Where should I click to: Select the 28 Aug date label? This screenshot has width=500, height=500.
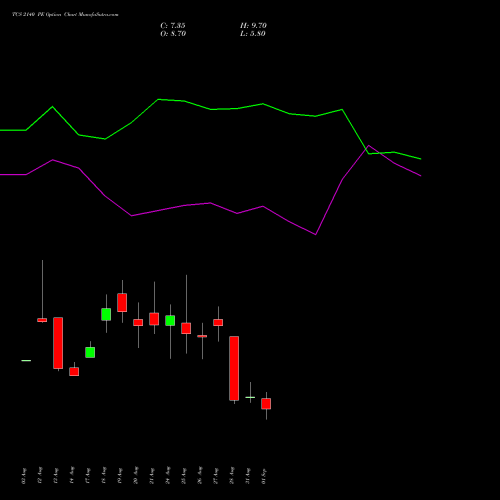tap(232, 475)
